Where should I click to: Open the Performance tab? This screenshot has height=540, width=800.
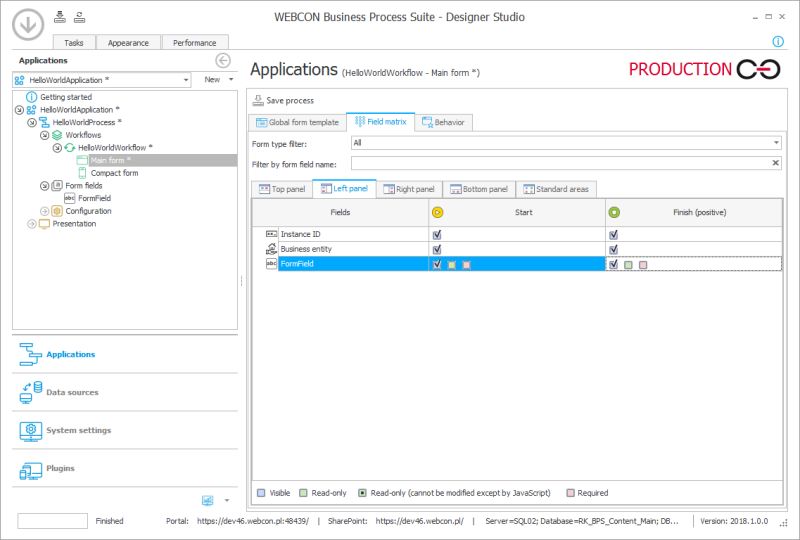pos(194,43)
